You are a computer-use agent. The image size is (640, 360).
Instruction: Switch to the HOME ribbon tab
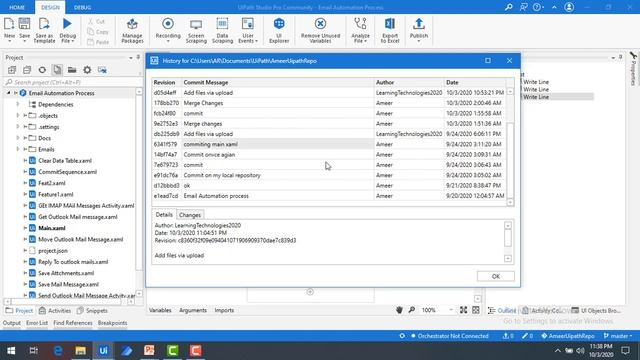click(x=17, y=7)
